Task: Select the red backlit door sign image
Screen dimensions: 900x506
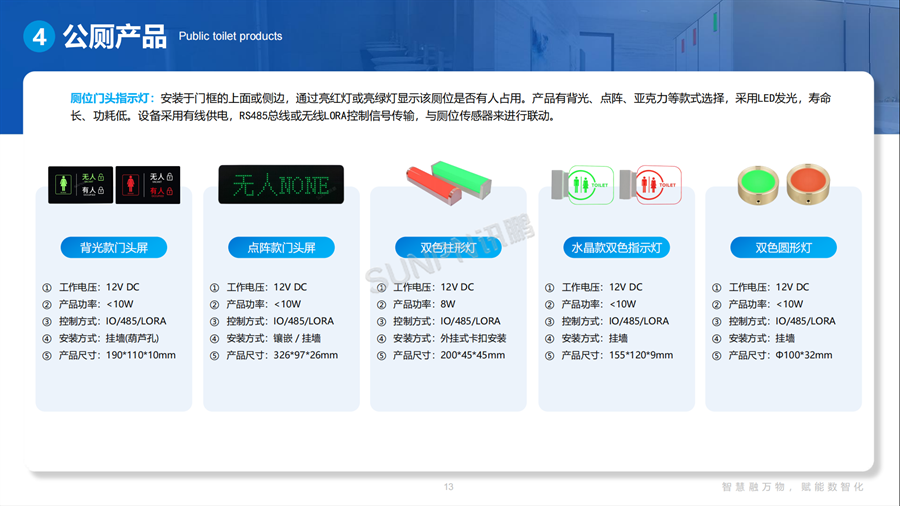Action: click(149, 184)
